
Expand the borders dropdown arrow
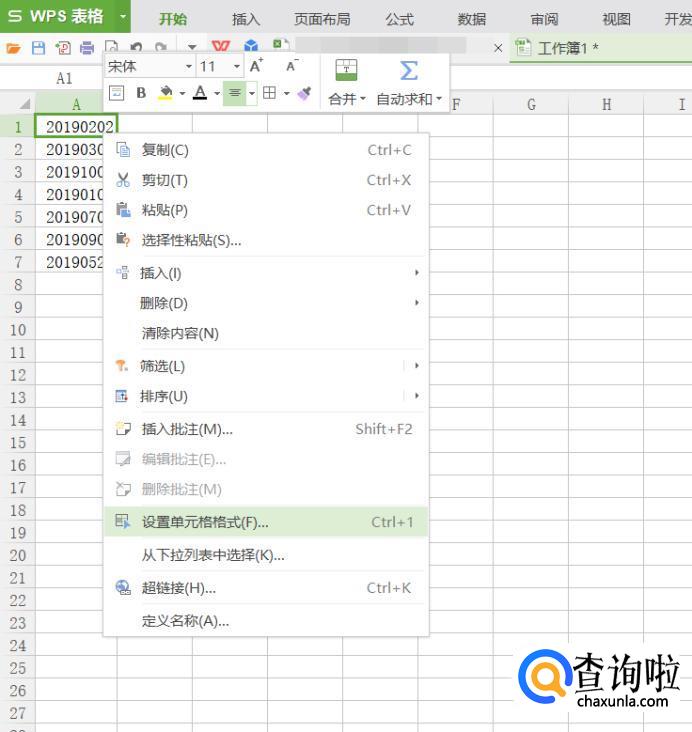coord(286,93)
